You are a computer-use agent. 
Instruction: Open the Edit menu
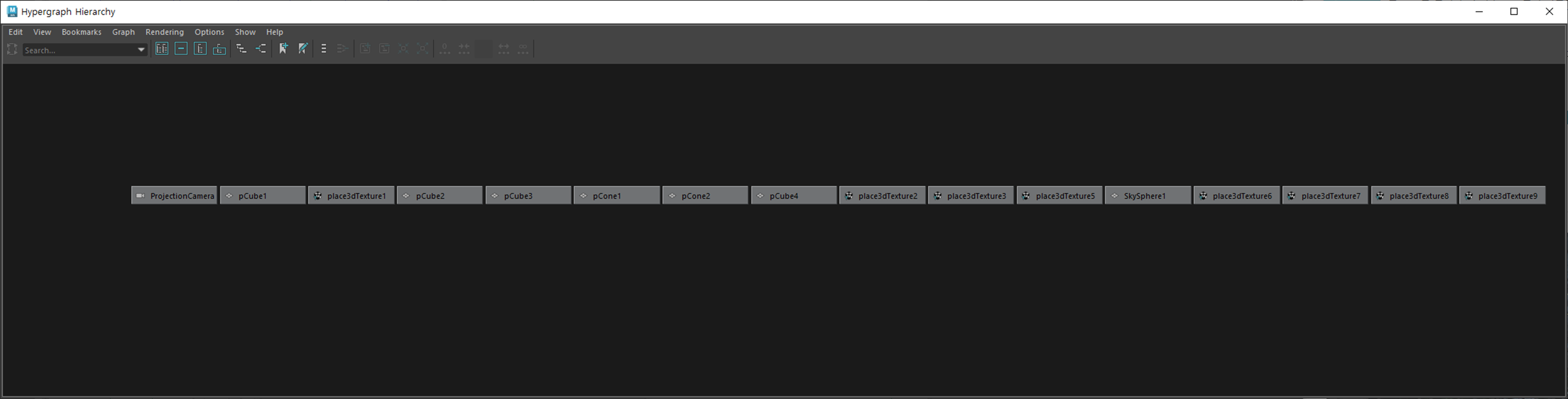[16, 32]
